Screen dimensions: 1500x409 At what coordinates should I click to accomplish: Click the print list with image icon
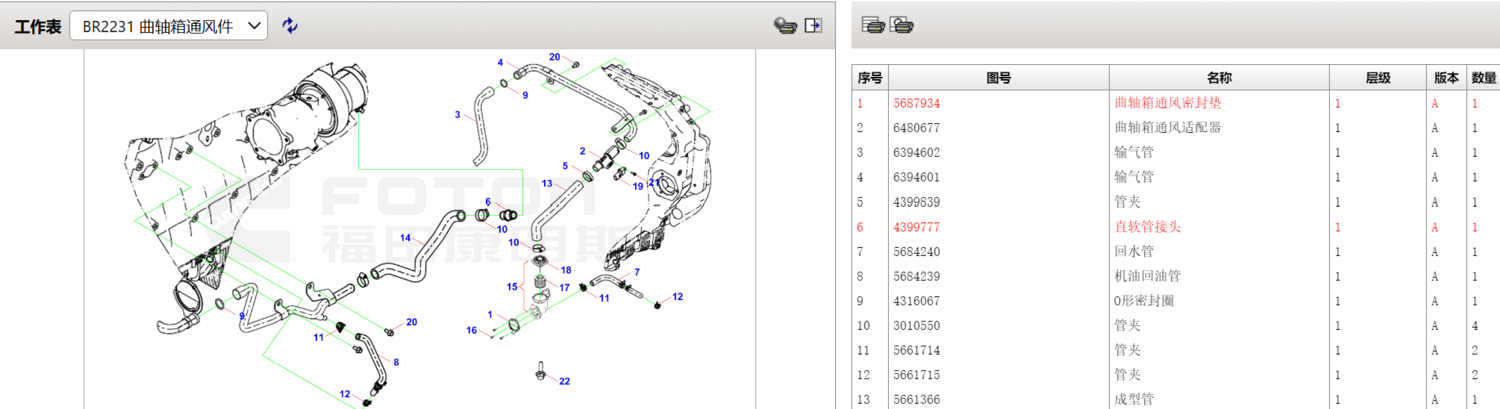pos(901,26)
